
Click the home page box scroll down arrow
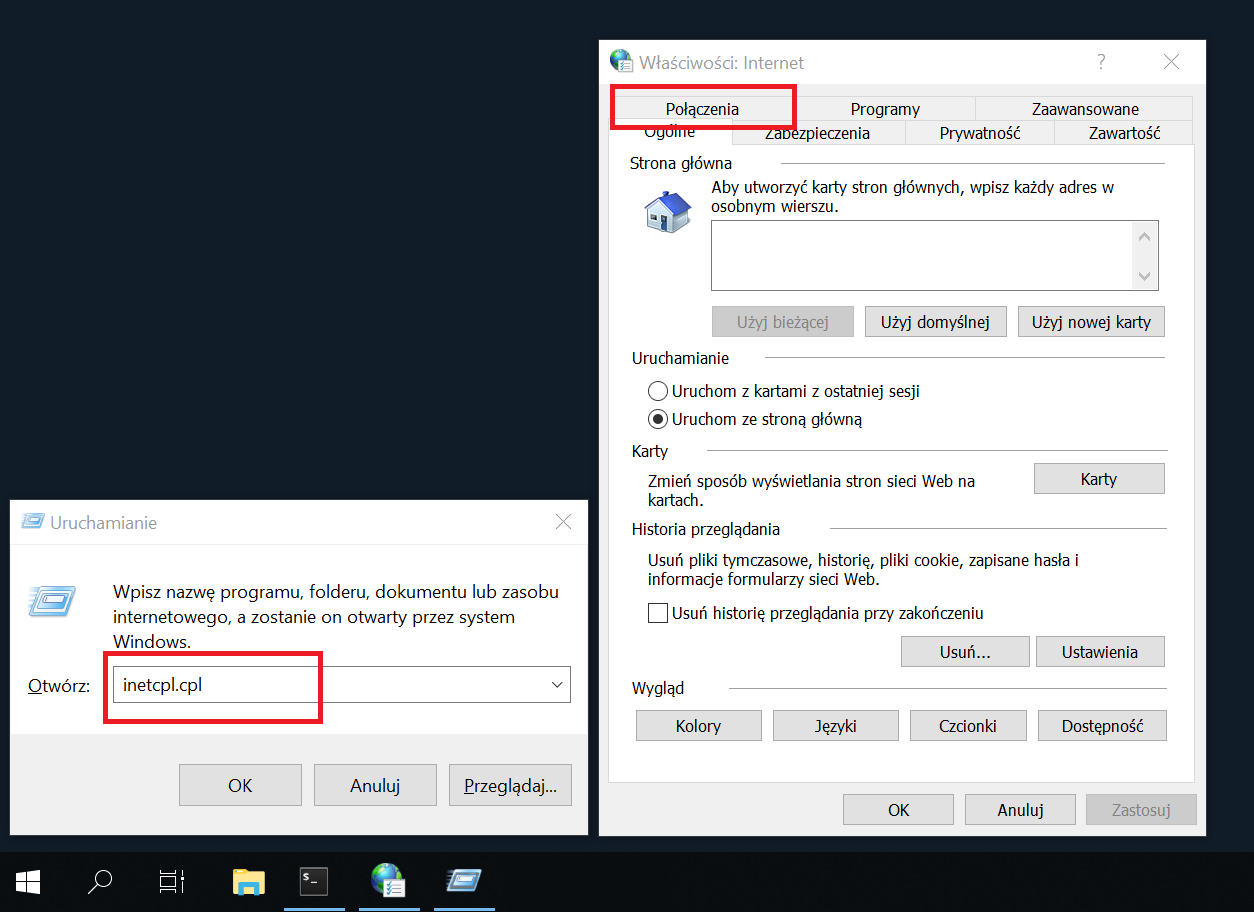[x=1145, y=277]
